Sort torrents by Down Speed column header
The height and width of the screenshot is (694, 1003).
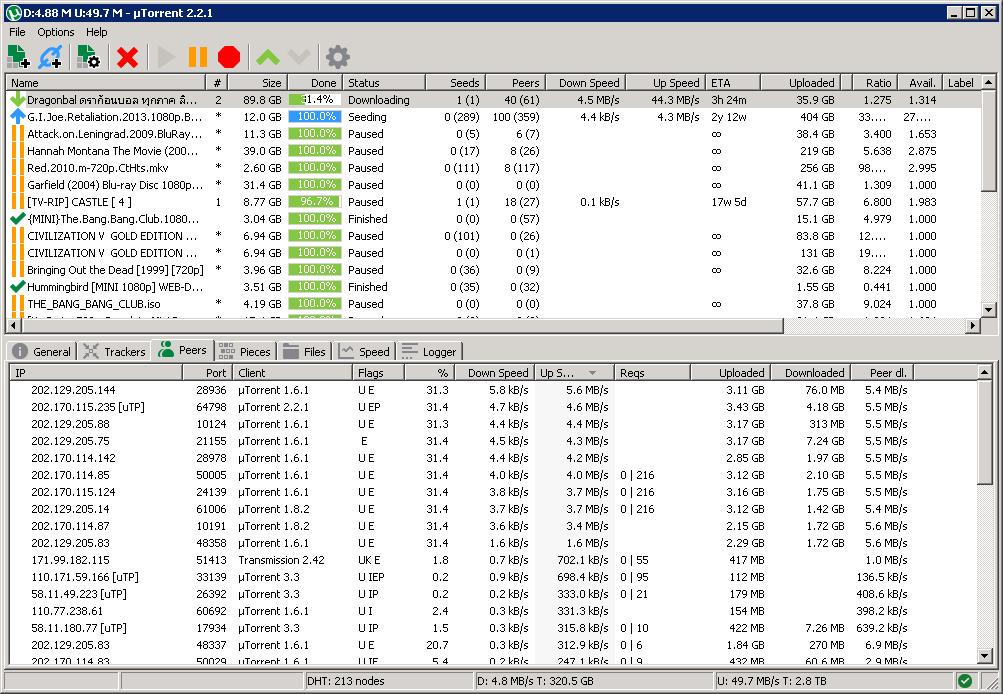point(585,83)
